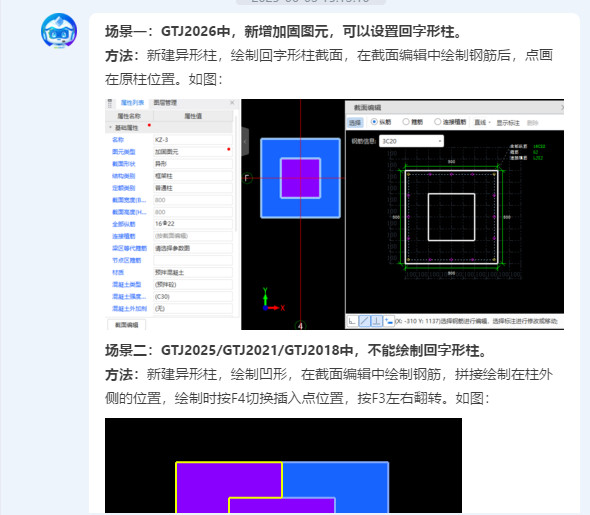This screenshot has height=515, width=590.
Task: Open the 定额类别 value 普通柱
Action: 193,188
